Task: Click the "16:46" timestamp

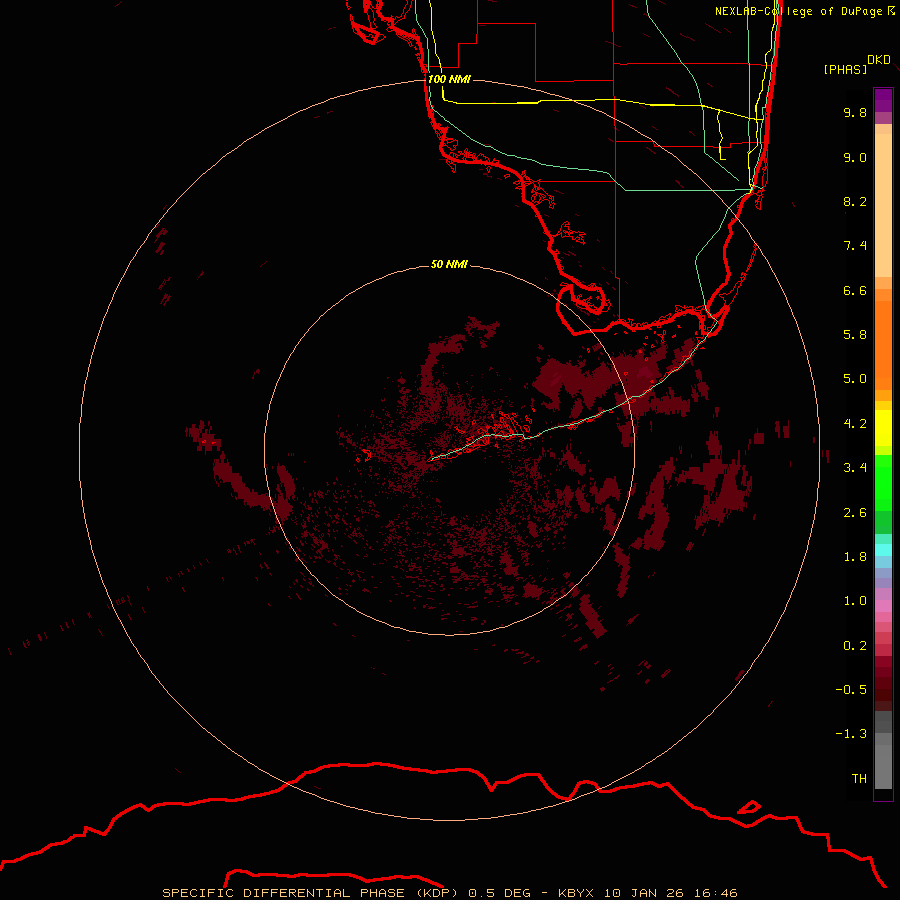Action: coord(715,893)
